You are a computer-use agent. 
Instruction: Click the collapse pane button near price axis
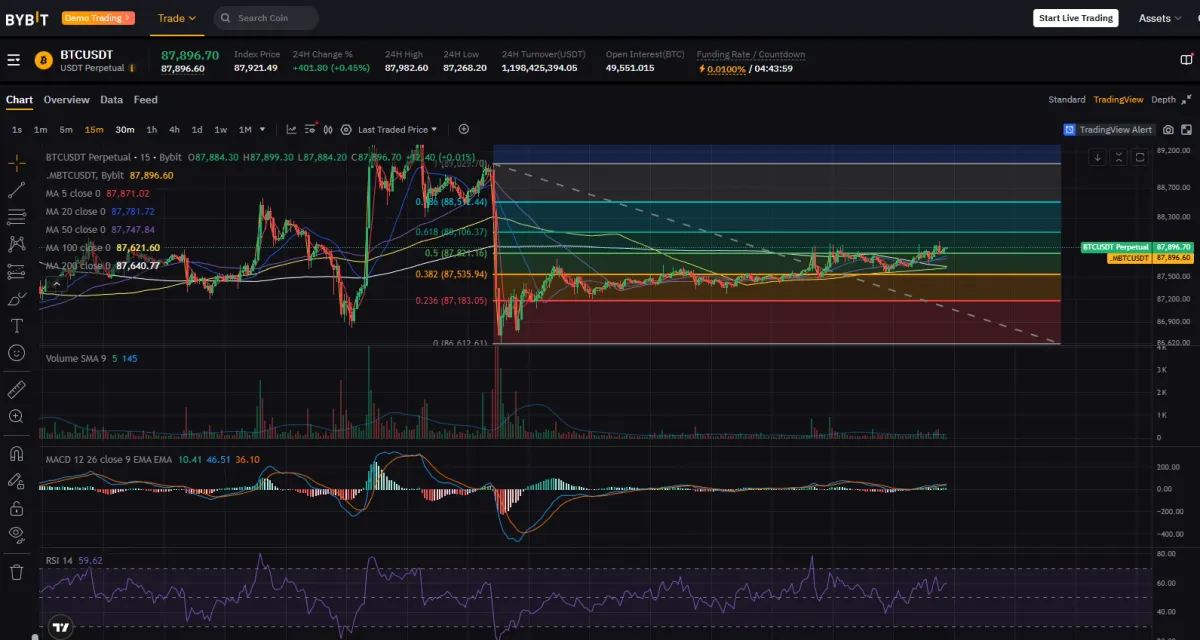tap(1119, 157)
